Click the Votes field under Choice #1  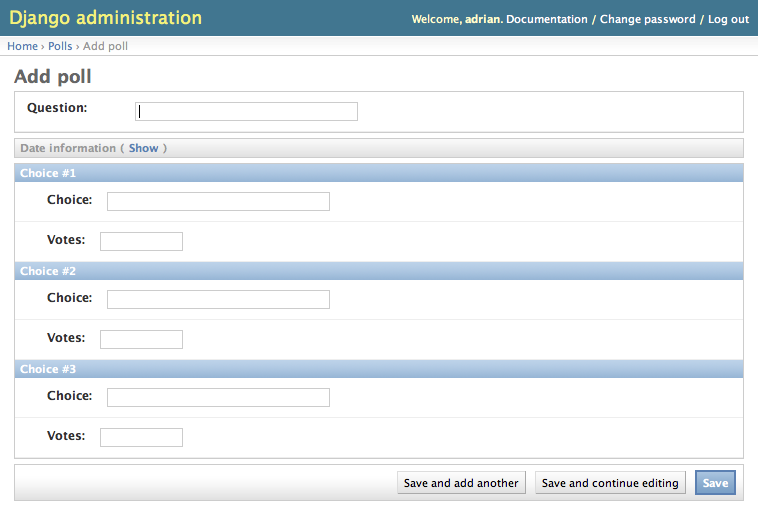pyautogui.click(x=141, y=241)
